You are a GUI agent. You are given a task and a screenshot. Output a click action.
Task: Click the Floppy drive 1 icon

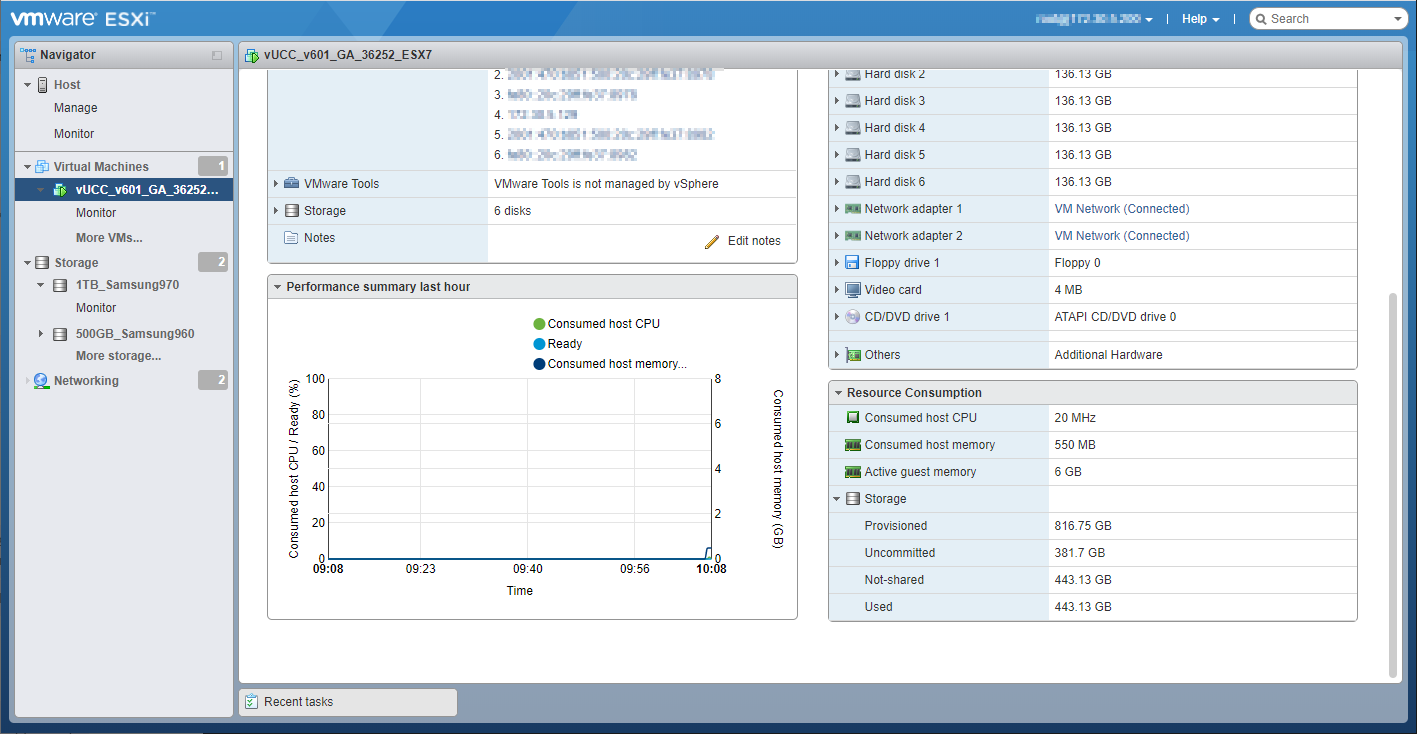click(852, 263)
